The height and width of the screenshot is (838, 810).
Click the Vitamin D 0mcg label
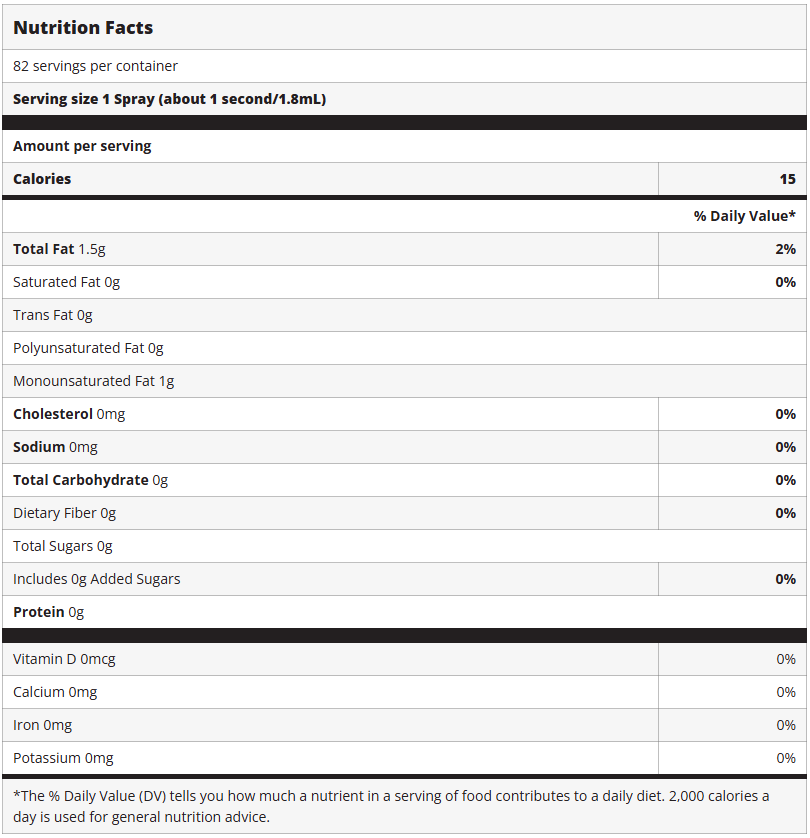pyautogui.click(x=64, y=659)
